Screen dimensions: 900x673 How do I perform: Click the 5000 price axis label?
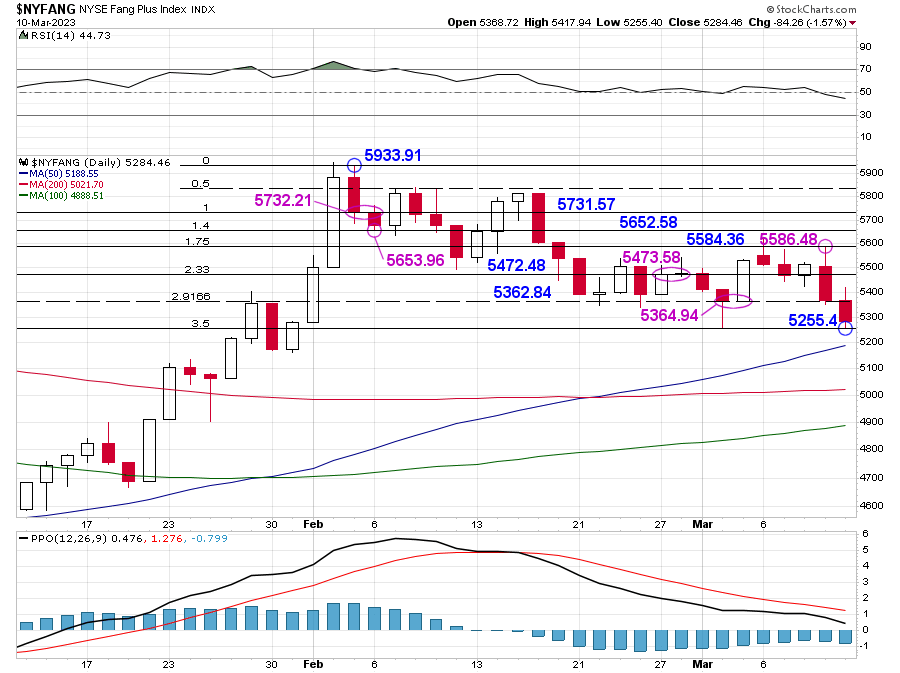tap(871, 395)
